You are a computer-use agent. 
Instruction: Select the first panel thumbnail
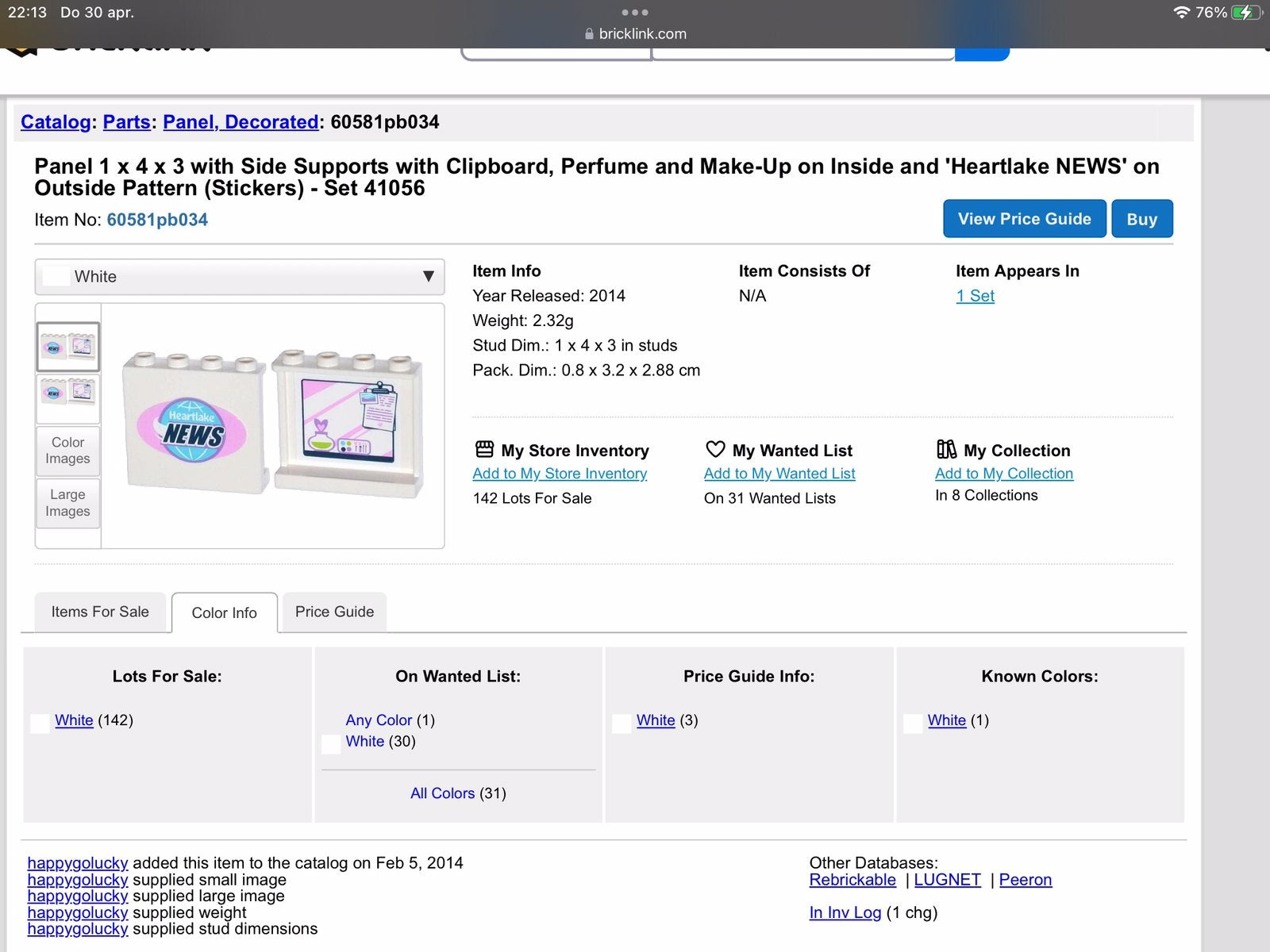(x=68, y=347)
